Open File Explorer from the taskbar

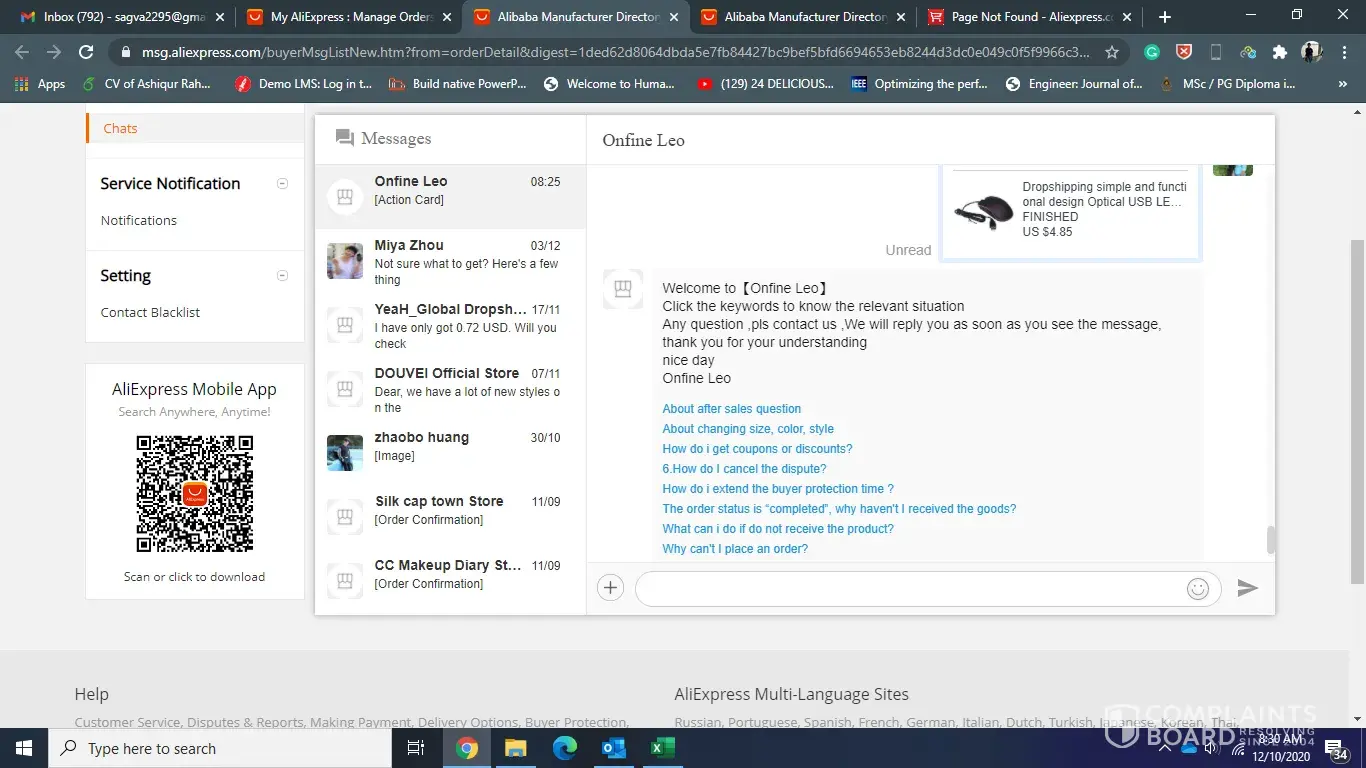515,748
